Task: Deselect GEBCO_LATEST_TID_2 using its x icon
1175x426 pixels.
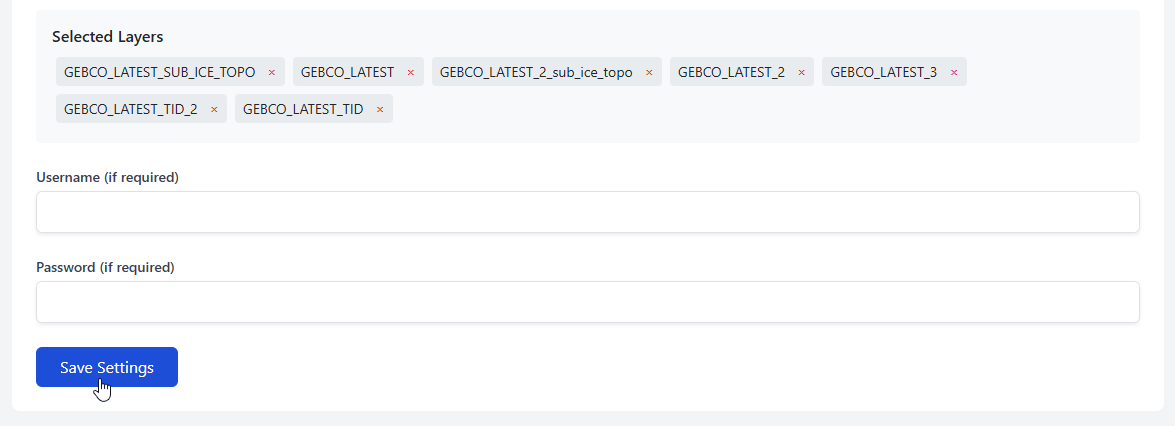Action: 214,109
